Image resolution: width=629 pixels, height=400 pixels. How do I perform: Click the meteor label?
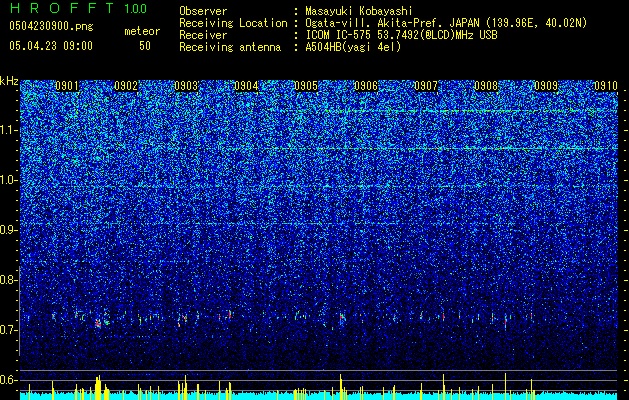coord(142,31)
